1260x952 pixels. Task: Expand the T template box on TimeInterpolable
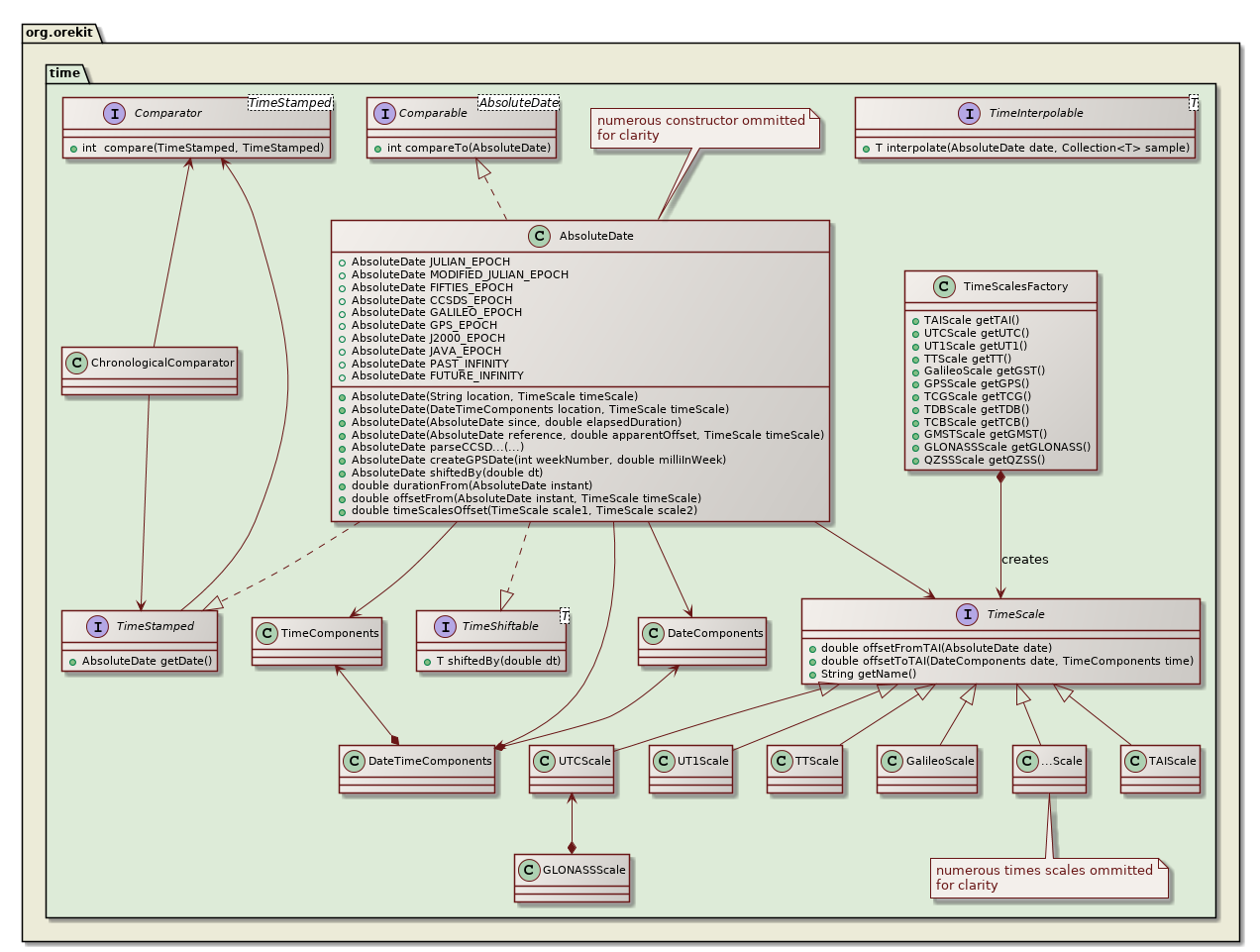(1193, 101)
